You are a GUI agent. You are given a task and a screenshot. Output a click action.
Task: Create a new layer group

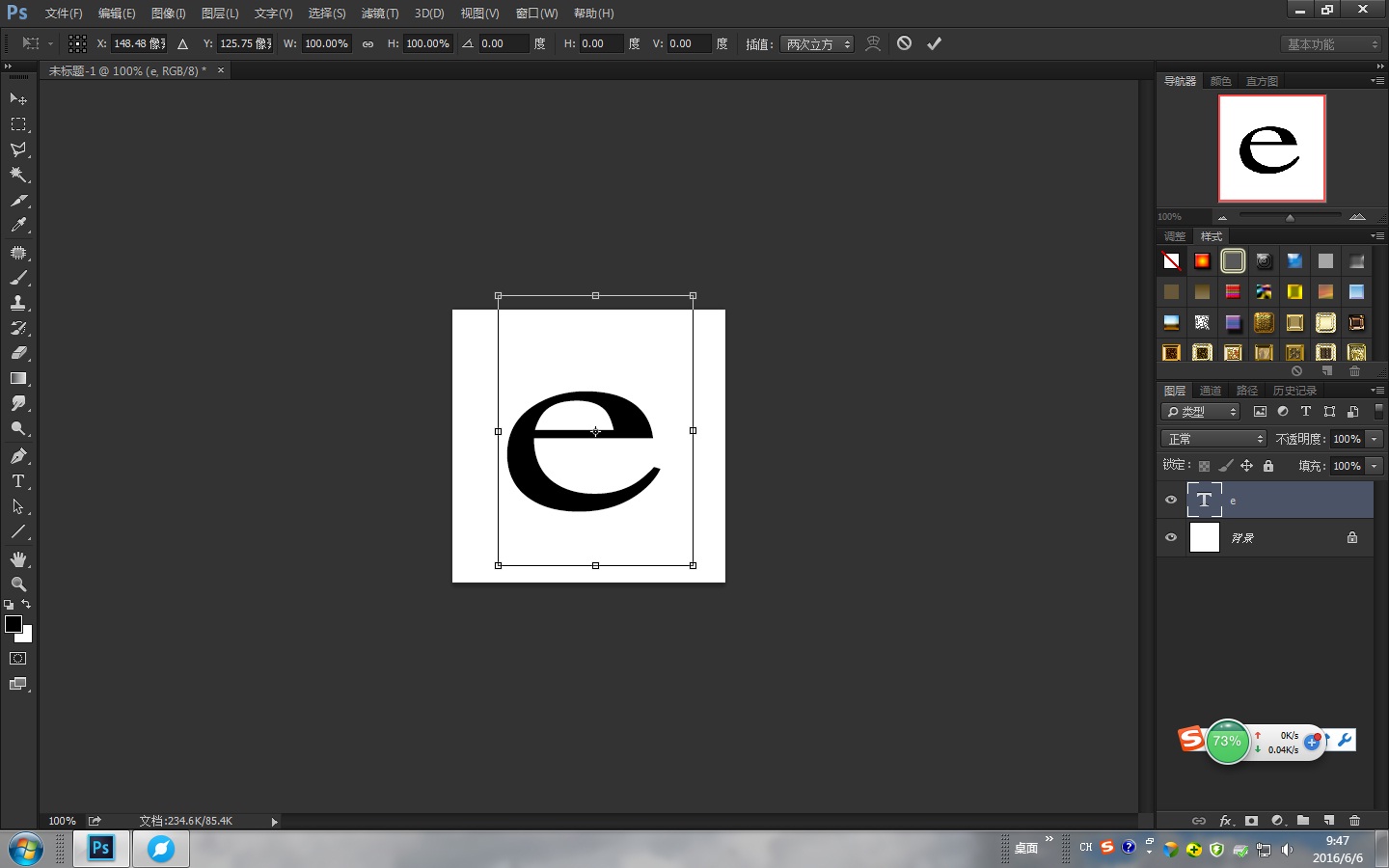click(x=1303, y=821)
